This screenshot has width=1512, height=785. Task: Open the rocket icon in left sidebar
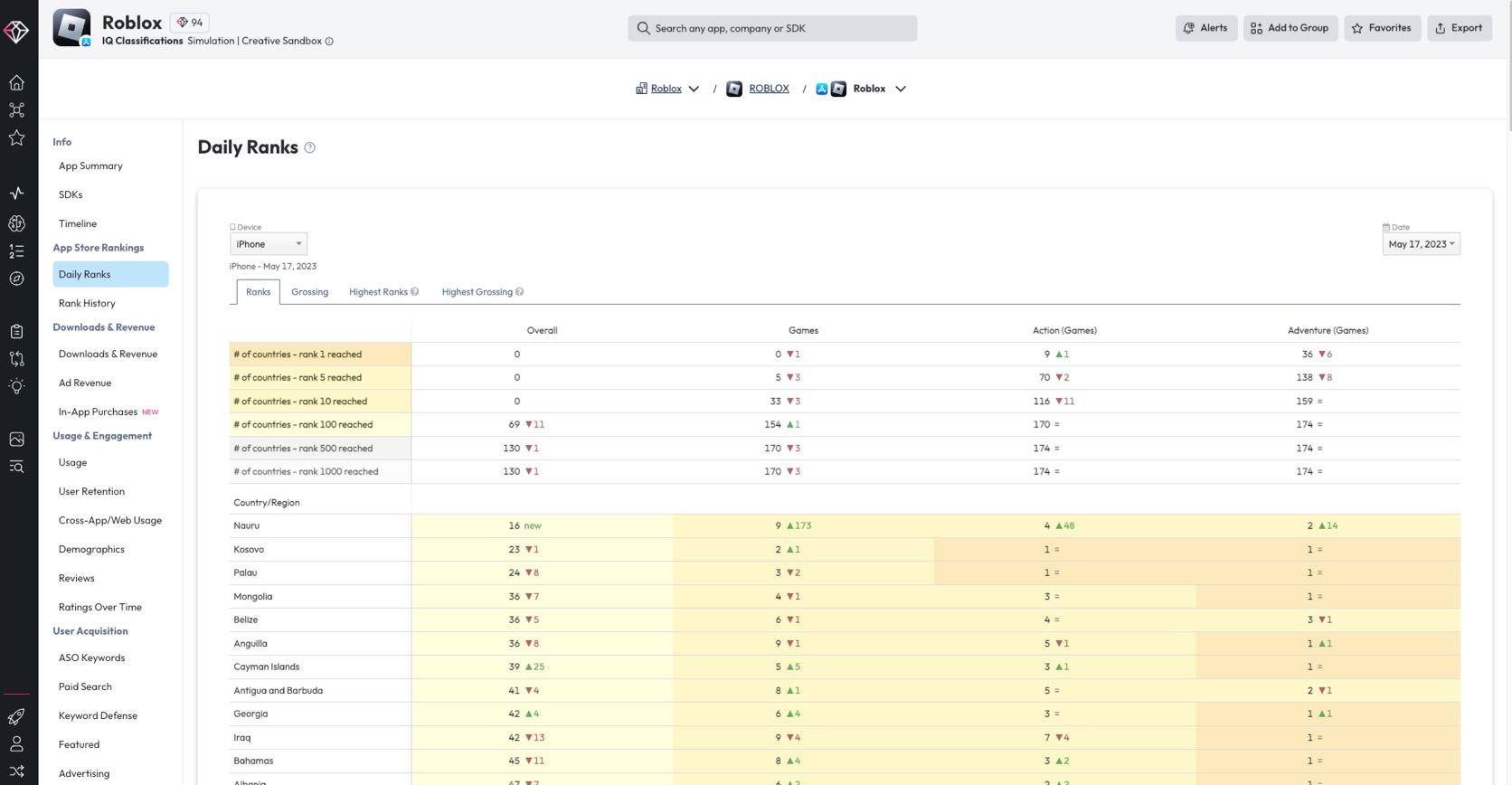[x=16, y=716]
